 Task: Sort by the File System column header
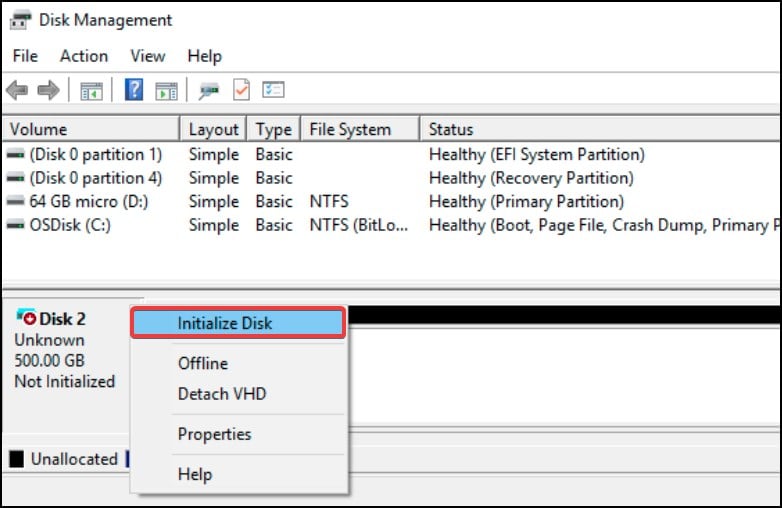tap(350, 129)
